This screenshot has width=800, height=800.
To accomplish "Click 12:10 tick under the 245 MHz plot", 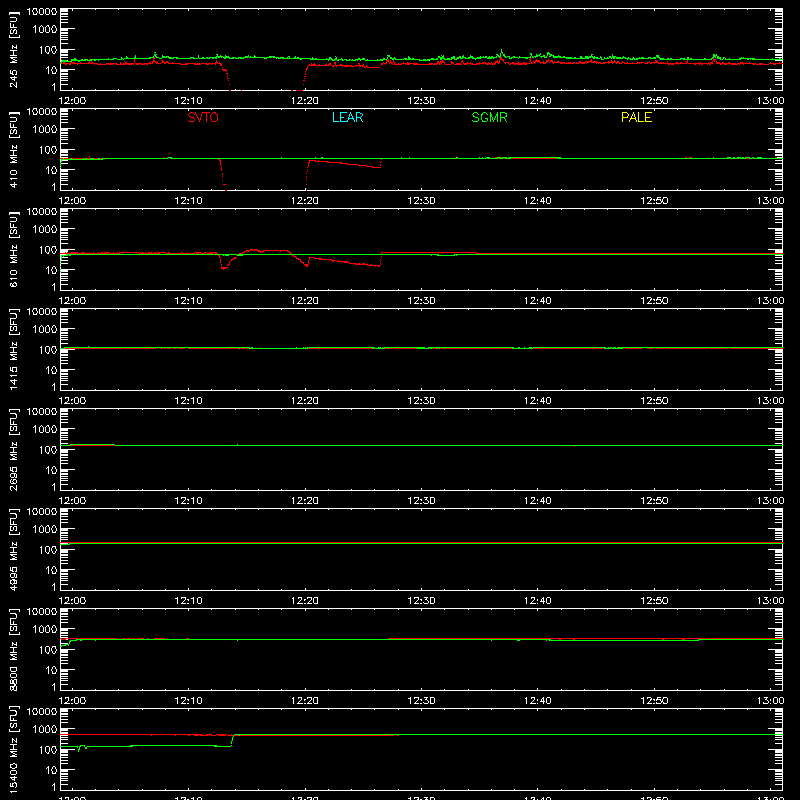I will [188, 101].
